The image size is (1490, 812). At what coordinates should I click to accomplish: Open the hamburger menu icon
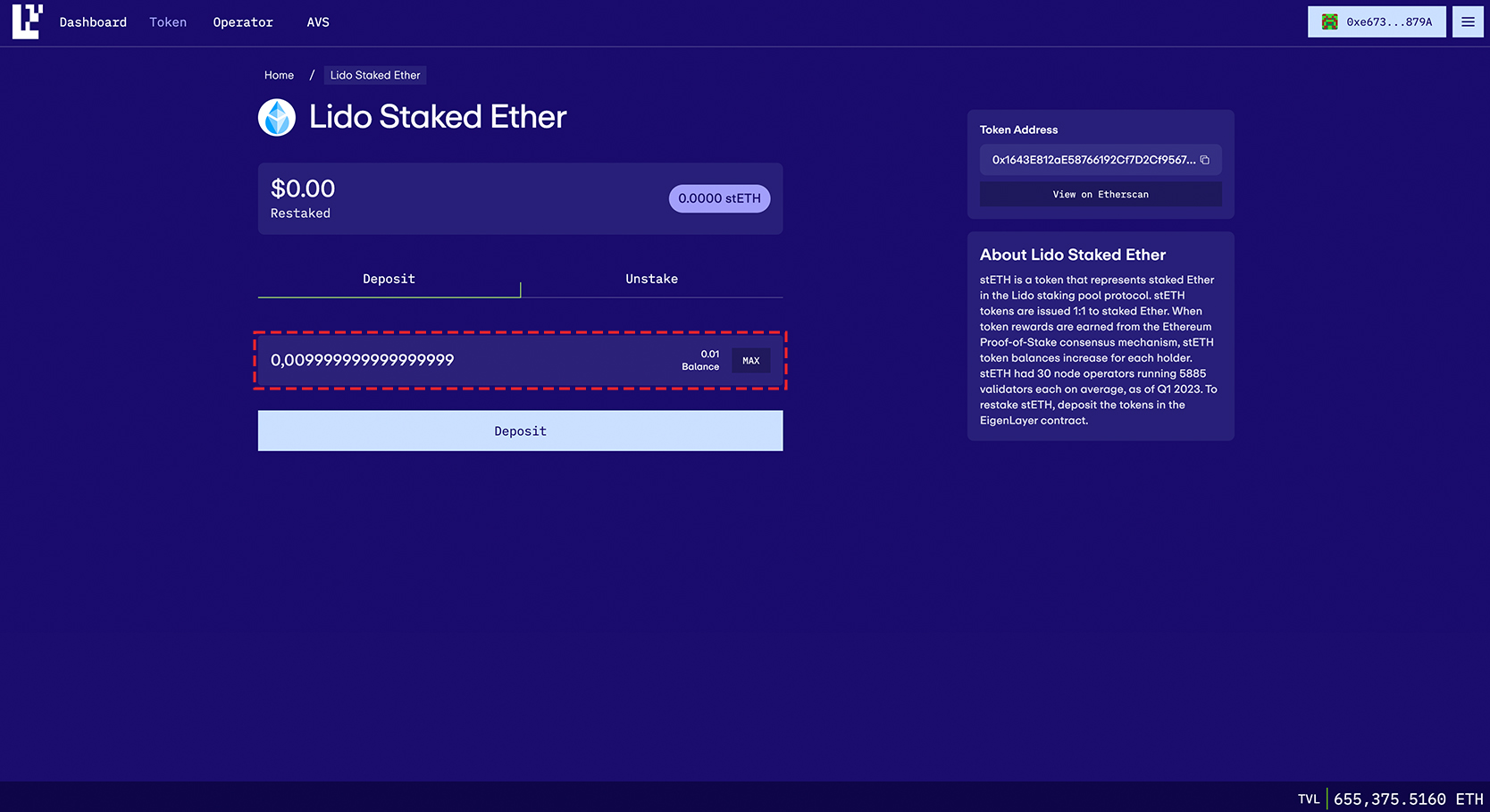1468,22
